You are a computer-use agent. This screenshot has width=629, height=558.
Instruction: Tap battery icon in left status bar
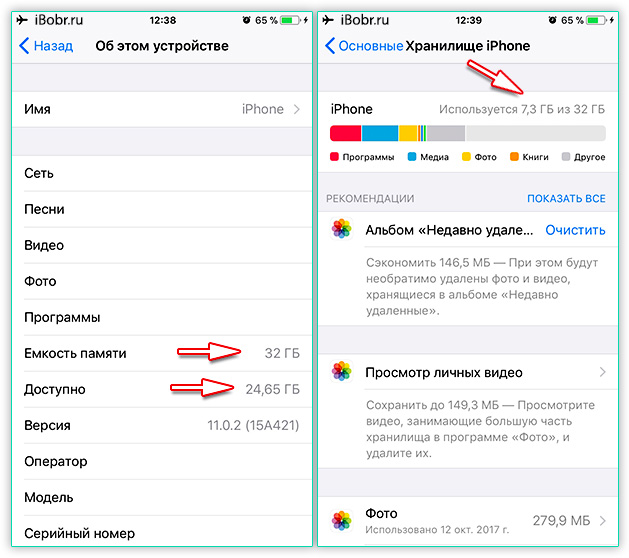290,20
